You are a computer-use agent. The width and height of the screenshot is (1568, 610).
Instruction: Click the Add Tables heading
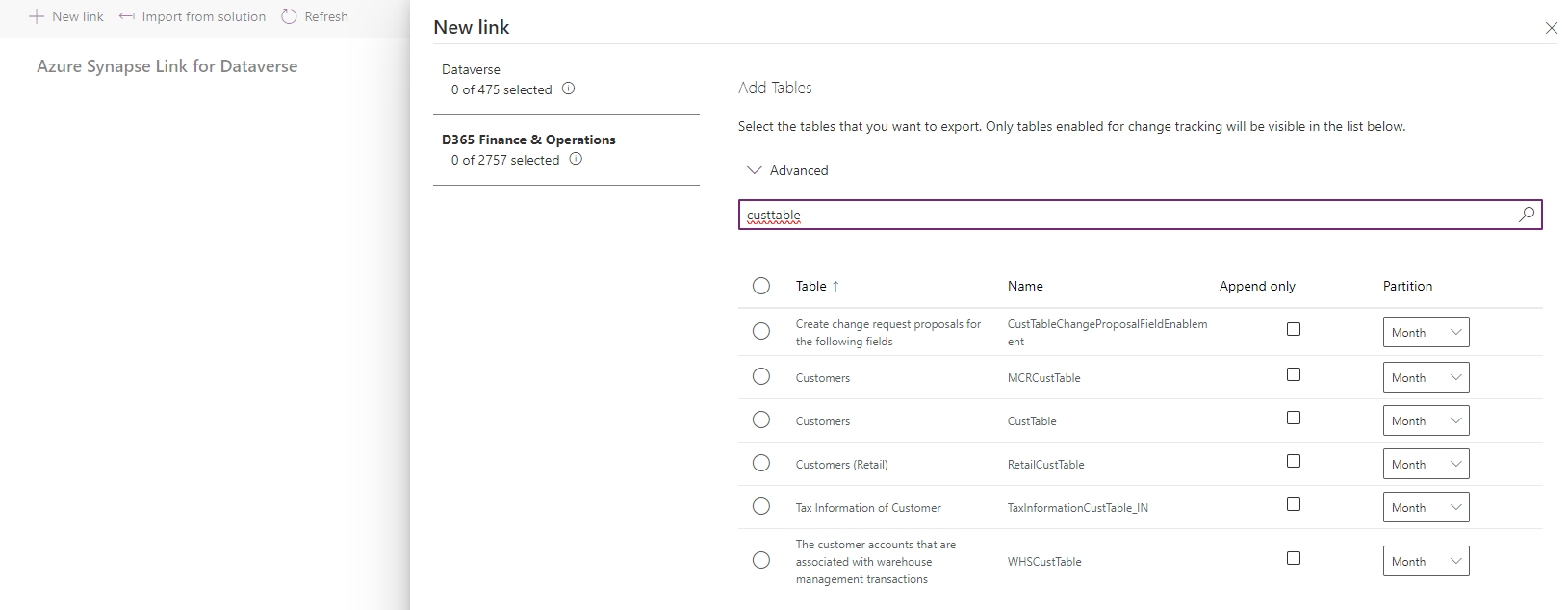(775, 88)
